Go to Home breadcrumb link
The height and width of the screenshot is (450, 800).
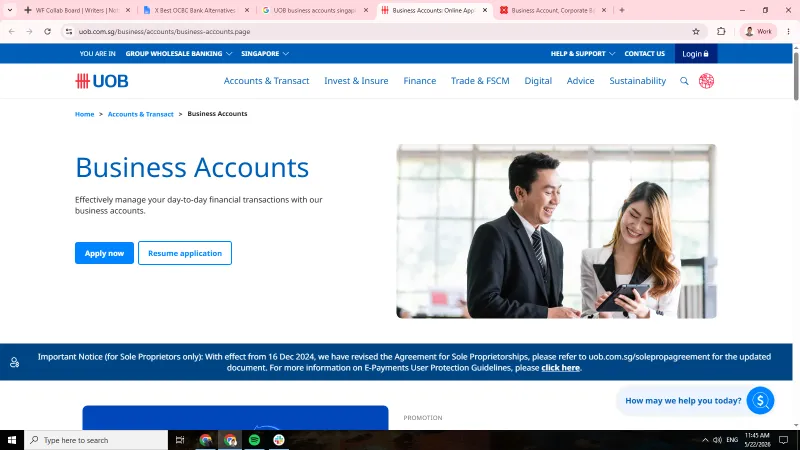85,114
